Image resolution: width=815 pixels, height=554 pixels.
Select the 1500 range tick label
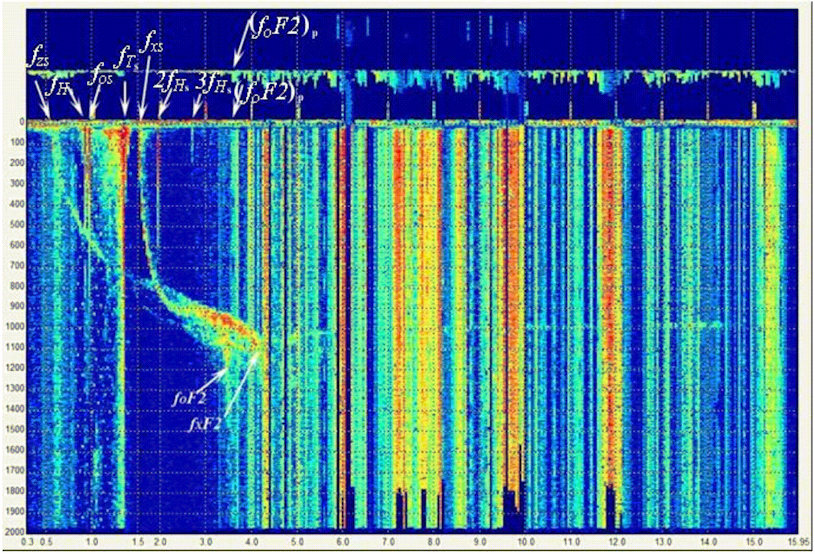click(x=14, y=429)
